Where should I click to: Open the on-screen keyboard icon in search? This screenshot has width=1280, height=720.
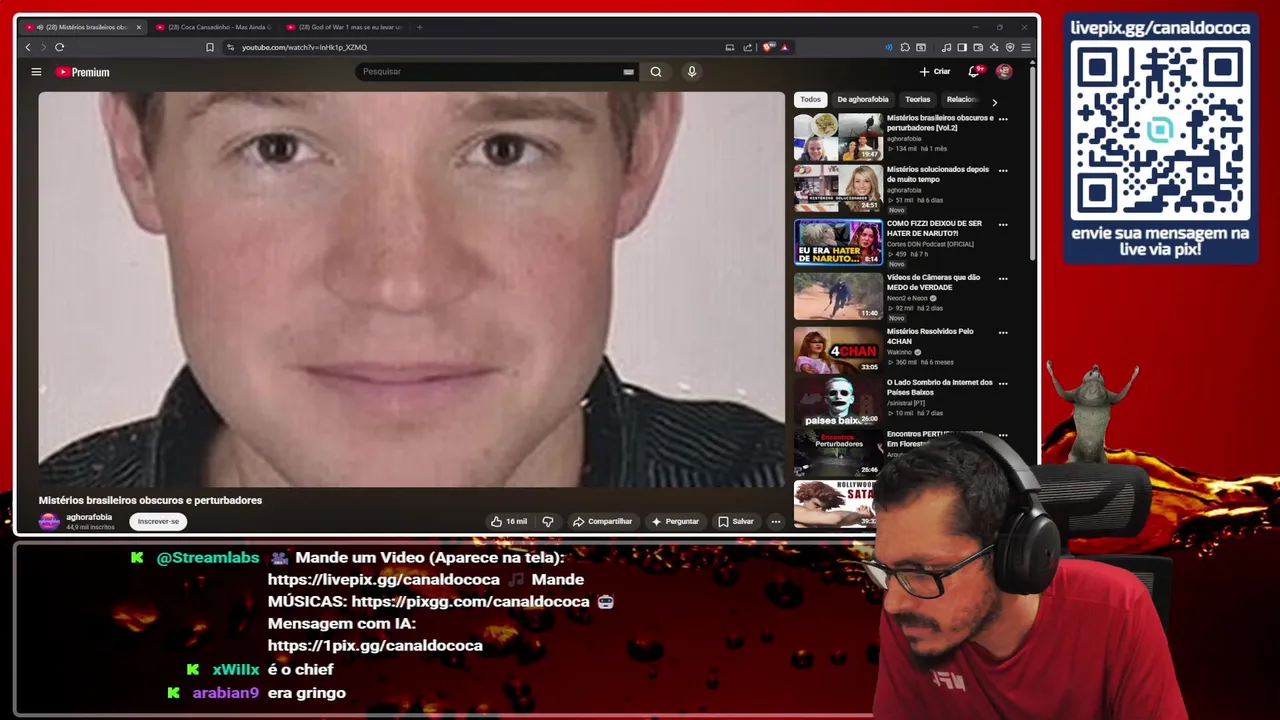pyautogui.click(x=628, y=72)
